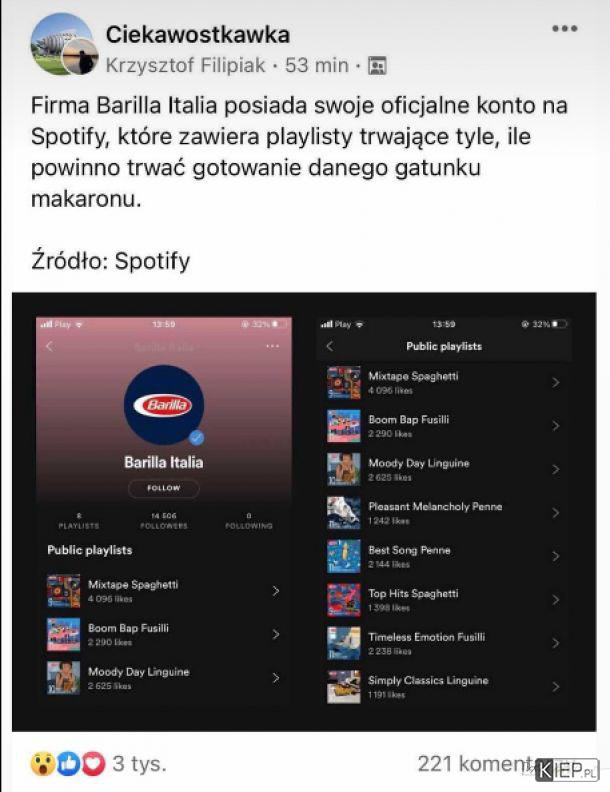This screenshot has width=610, height=792.
Task: Click the Barilla logo profile picture
Action: tap(164, 405)
